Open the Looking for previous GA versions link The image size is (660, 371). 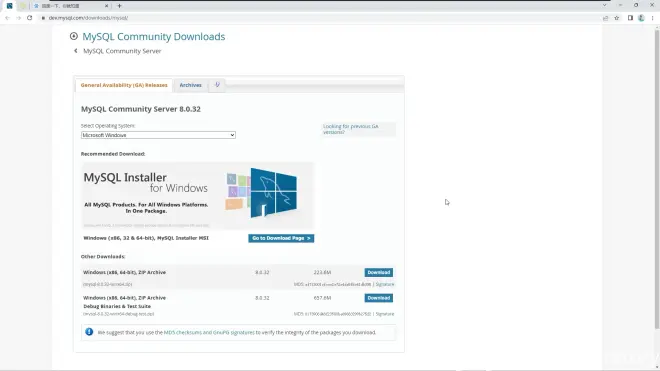(x=351, y=129)
